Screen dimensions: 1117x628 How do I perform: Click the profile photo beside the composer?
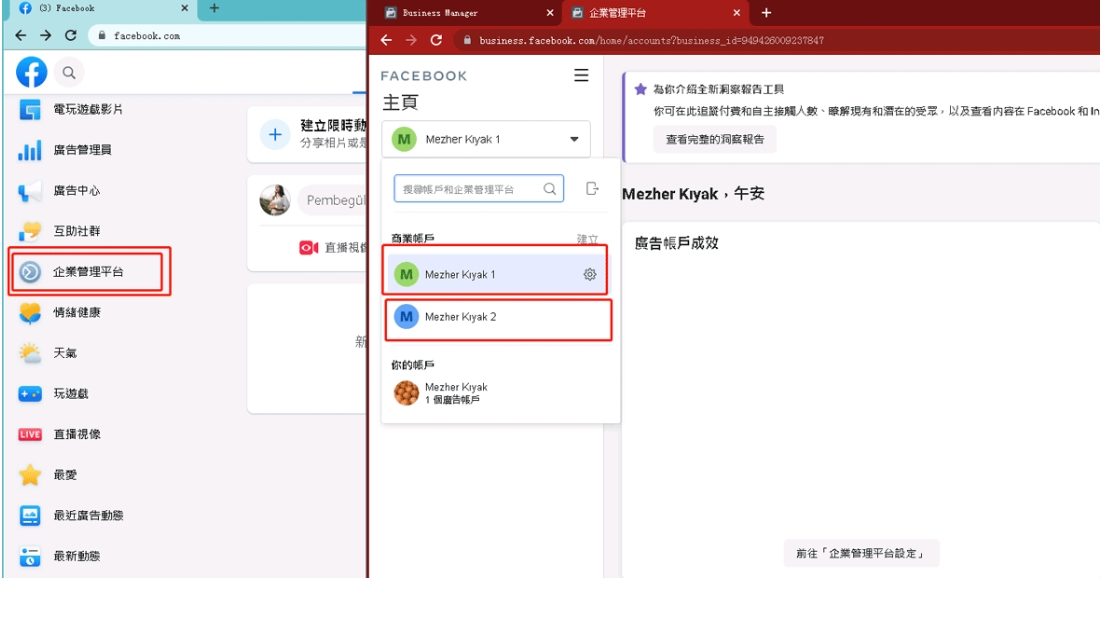click(275, 200)
